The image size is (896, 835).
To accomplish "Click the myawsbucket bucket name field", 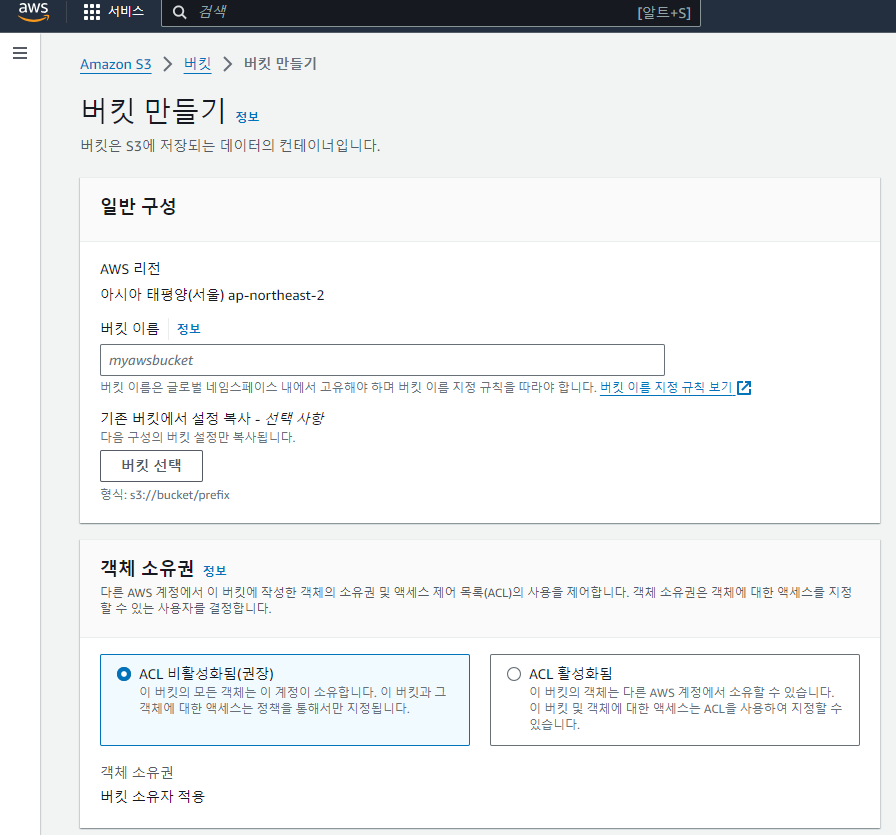I will 382,360.
